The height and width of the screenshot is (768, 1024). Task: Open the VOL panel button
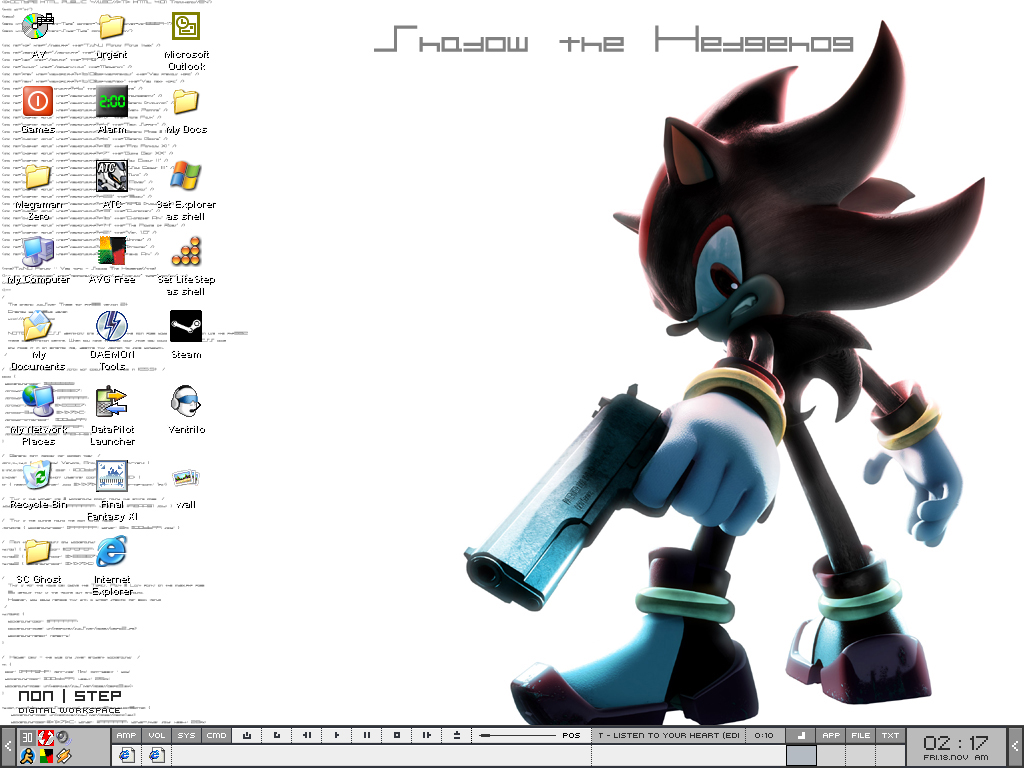tap(157, 735)
